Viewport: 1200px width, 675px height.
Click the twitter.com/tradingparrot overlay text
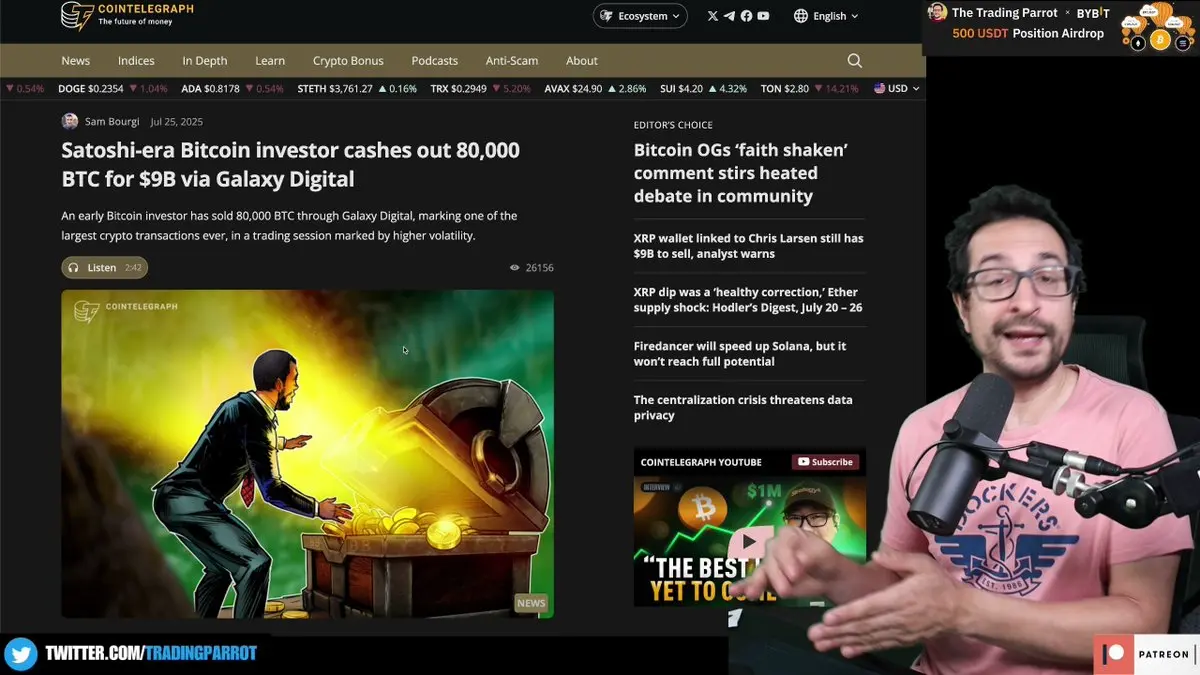click(151, 654)
